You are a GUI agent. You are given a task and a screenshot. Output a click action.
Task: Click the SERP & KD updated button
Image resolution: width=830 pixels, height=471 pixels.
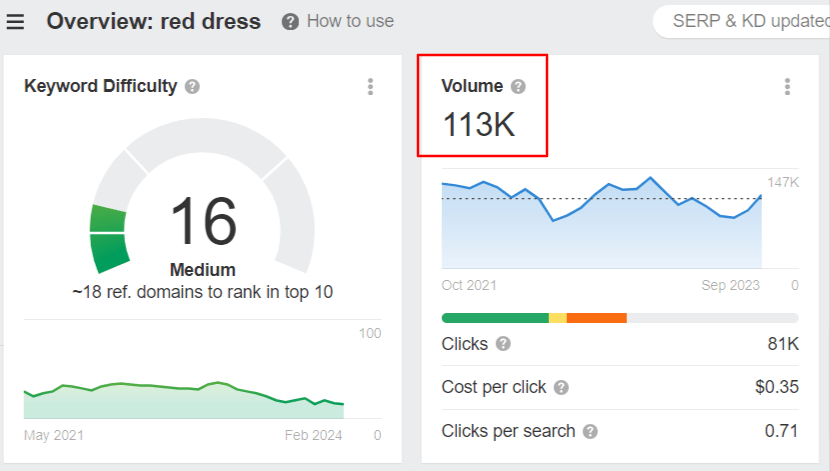(x=742, y=21)
